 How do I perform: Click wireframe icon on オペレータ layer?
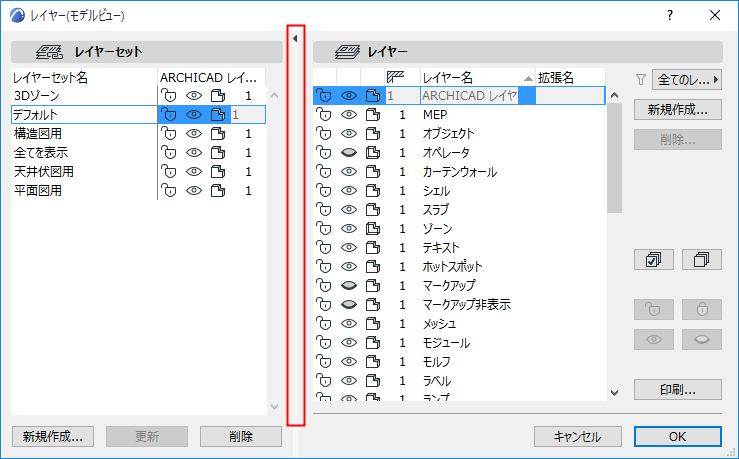point(373,153)
